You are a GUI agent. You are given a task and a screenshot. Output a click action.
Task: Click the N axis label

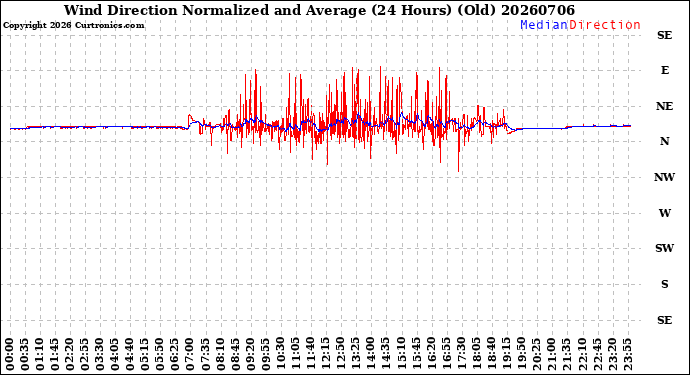(664, 141)
